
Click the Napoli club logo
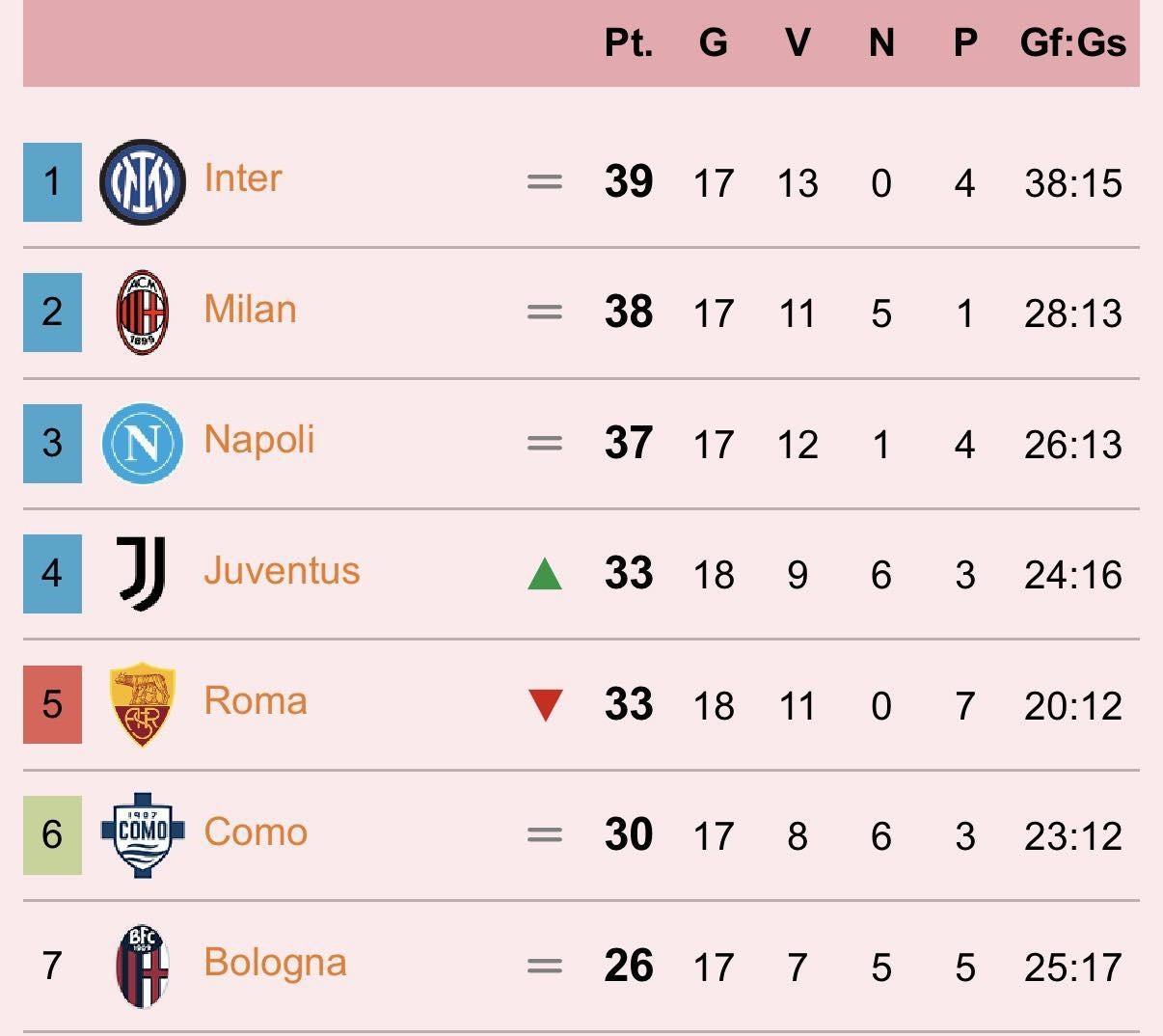click(x=142, y=443)
